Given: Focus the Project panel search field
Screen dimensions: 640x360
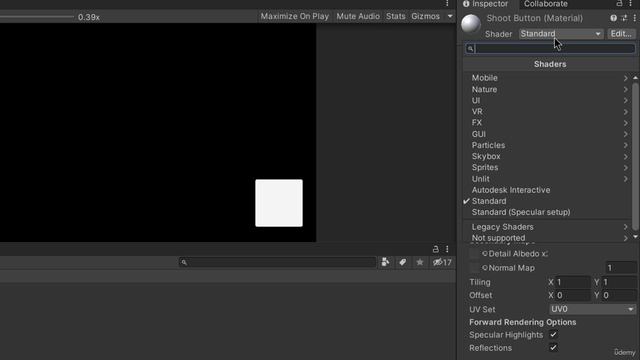Looking at the screenshot, I should pyautogui.click(x=277, y=262).
